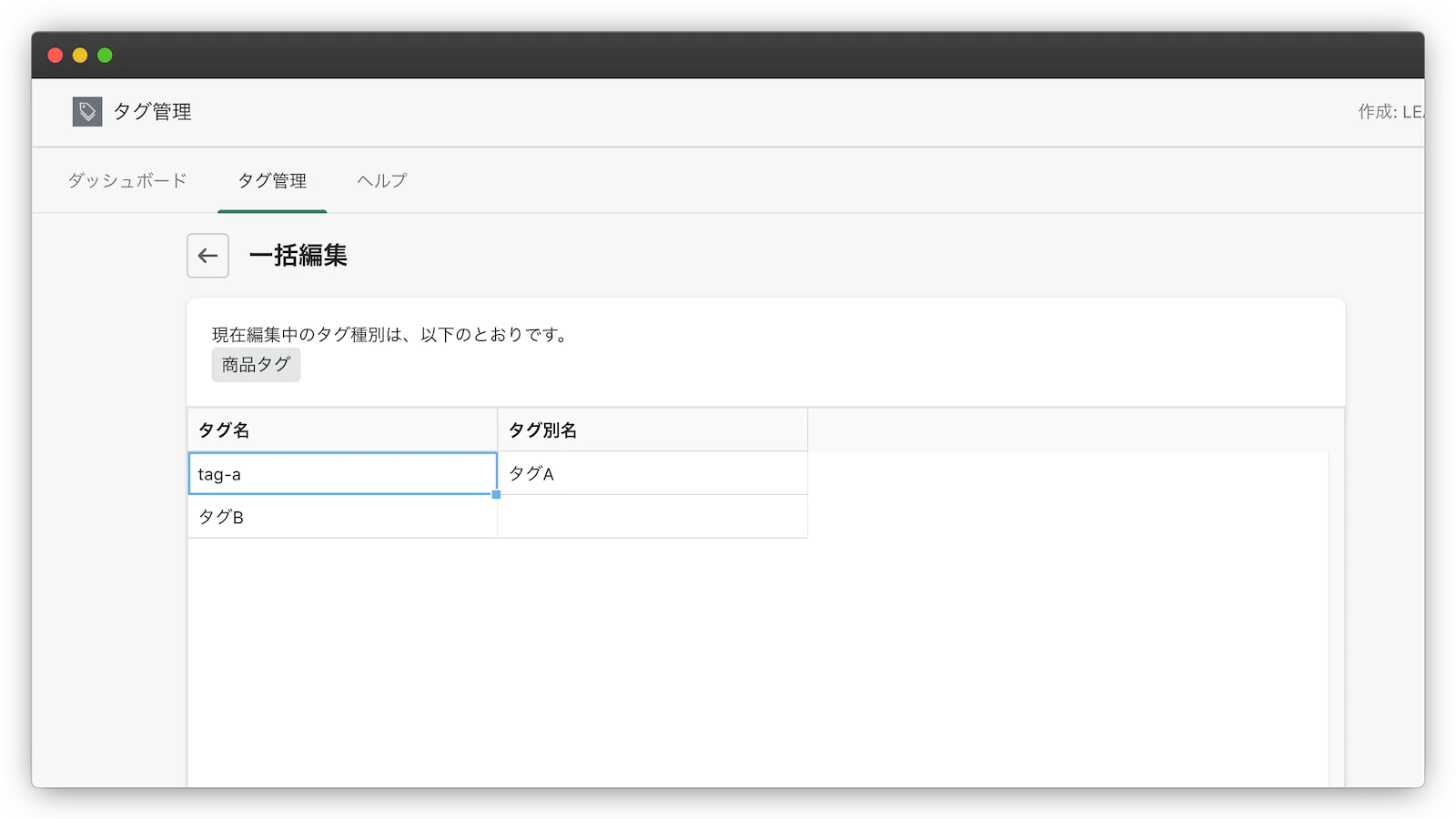This screenshot has width=1456, height=819.
Task: Click the タグ管理 app title
Action: pos(152,112)
